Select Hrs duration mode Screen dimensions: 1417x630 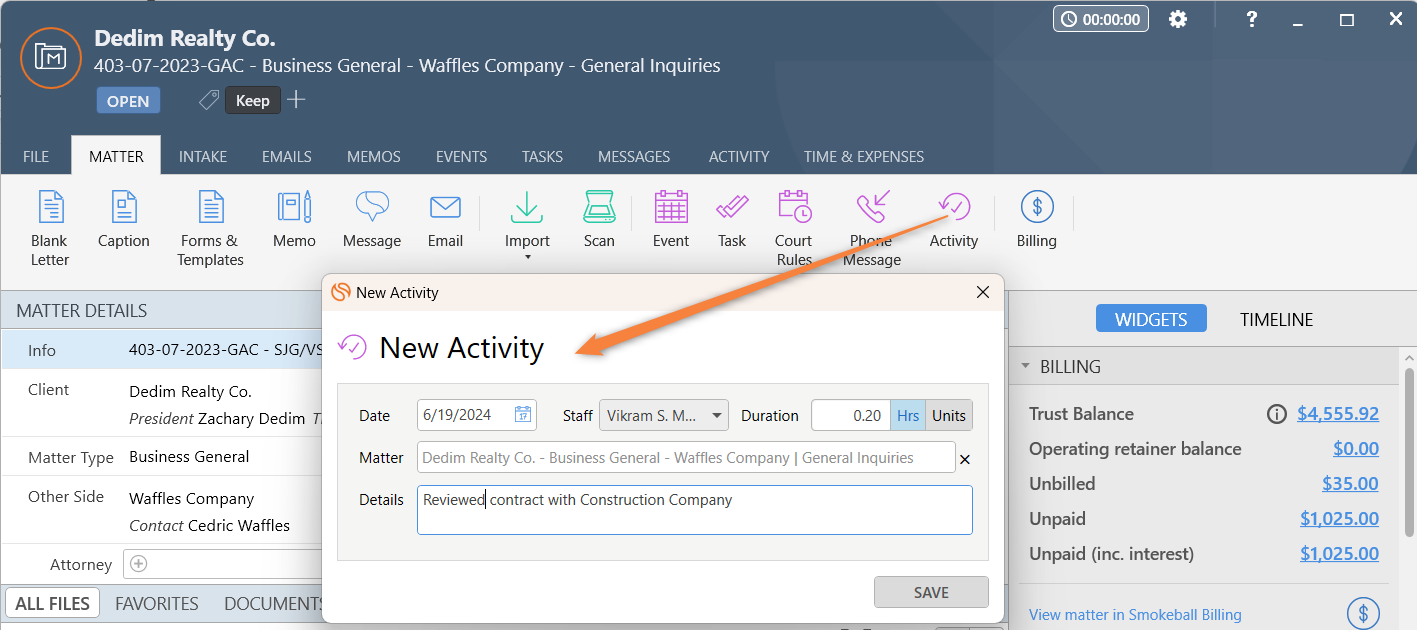coord(908,415)
